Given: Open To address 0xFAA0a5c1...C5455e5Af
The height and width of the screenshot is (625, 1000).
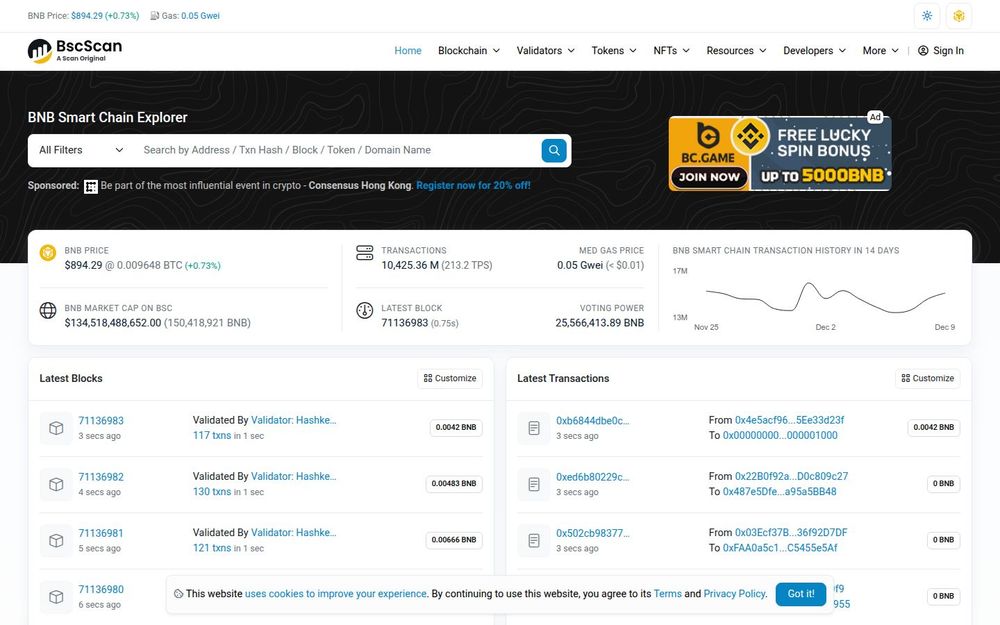Looking at the screenshot, I should [780, 548].
